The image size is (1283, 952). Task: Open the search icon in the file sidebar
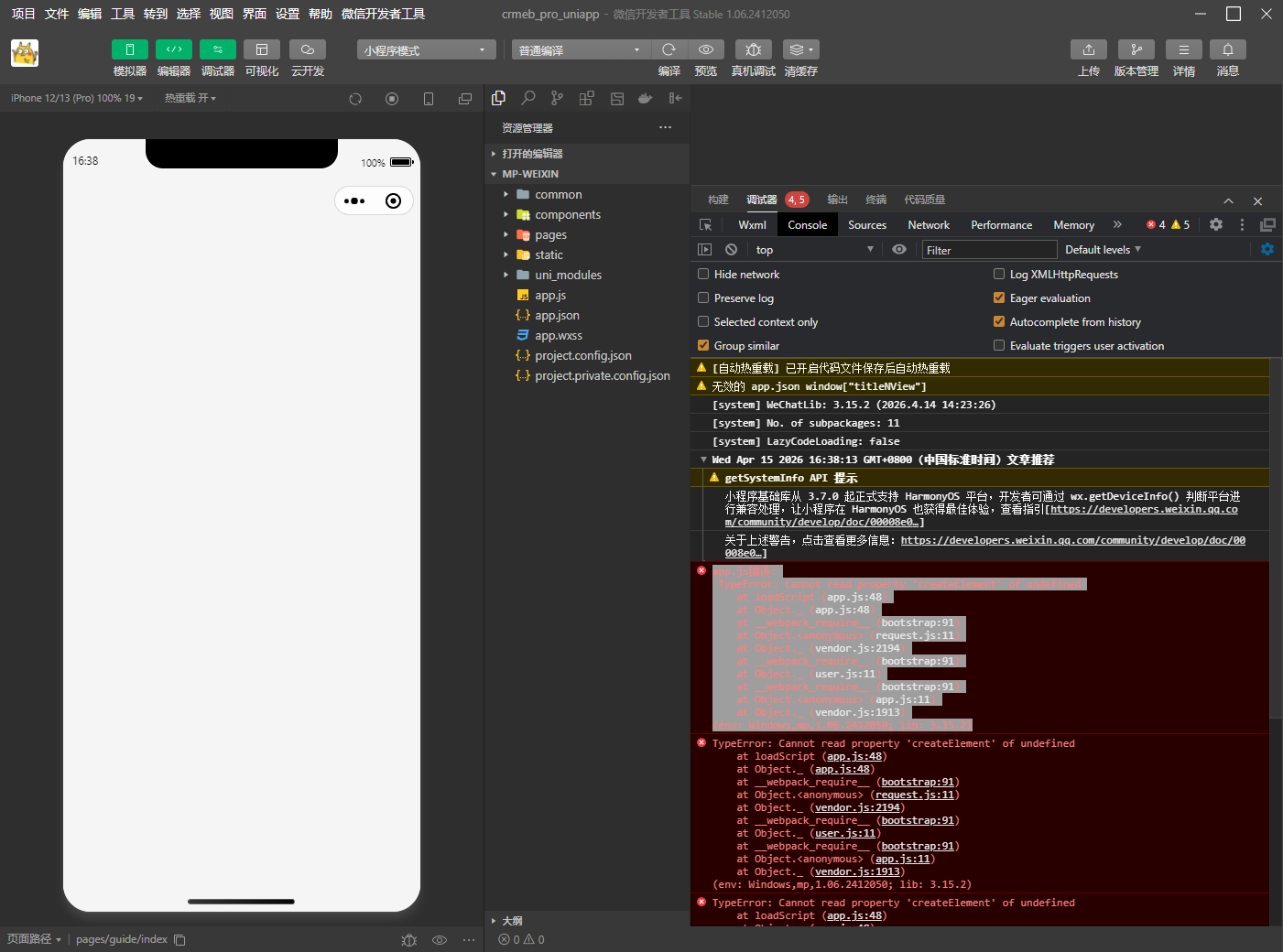click(x=528, y=98)
